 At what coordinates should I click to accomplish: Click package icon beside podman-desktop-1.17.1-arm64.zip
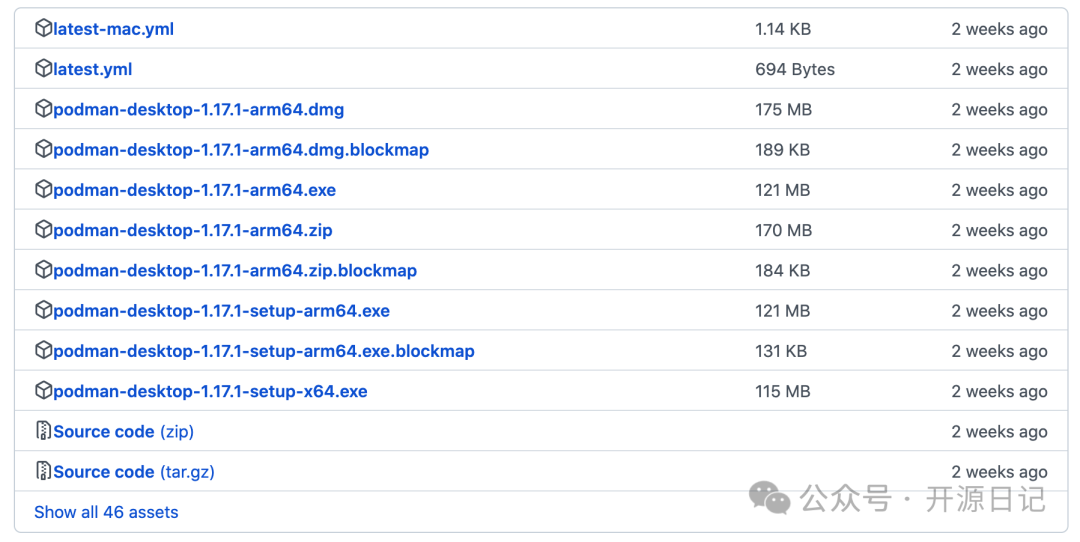43,230
